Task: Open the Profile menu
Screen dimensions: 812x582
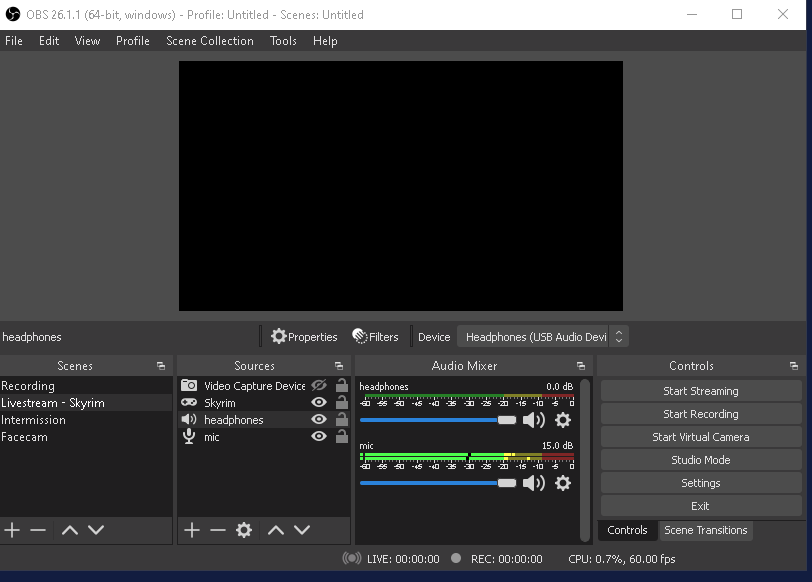Action: [133, 41]
